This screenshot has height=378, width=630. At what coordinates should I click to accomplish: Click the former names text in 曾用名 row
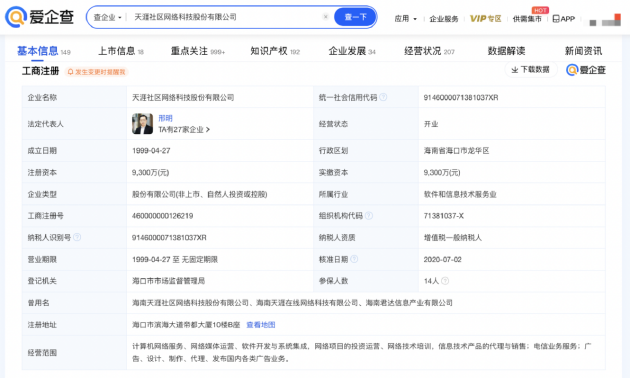pos(292,302)
